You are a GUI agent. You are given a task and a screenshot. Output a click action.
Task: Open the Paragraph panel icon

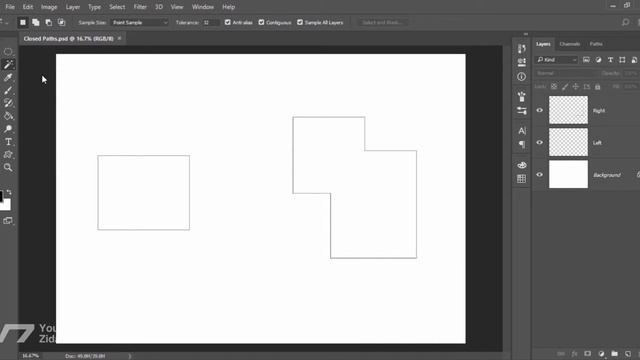click(x=522, y=144)
